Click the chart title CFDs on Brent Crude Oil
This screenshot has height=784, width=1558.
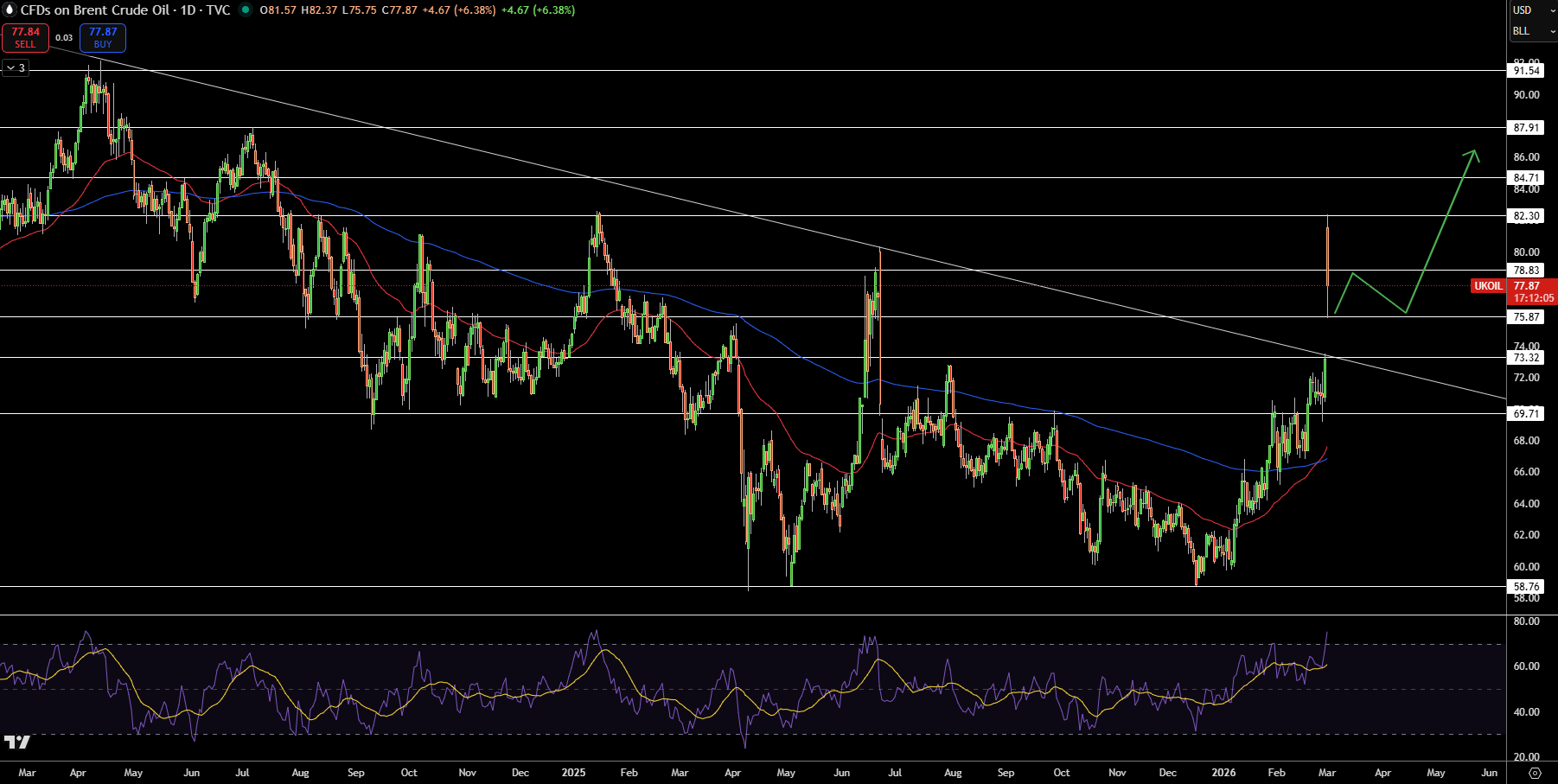[x=95, y=10]
